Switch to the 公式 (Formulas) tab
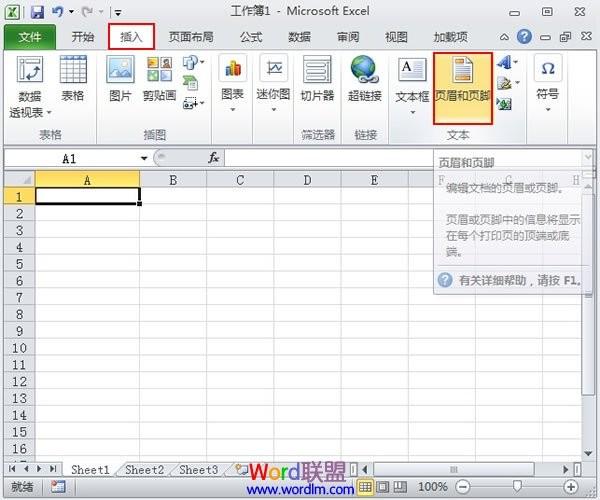The height and width of the screenshot is (500, 600). click(251, 37)
